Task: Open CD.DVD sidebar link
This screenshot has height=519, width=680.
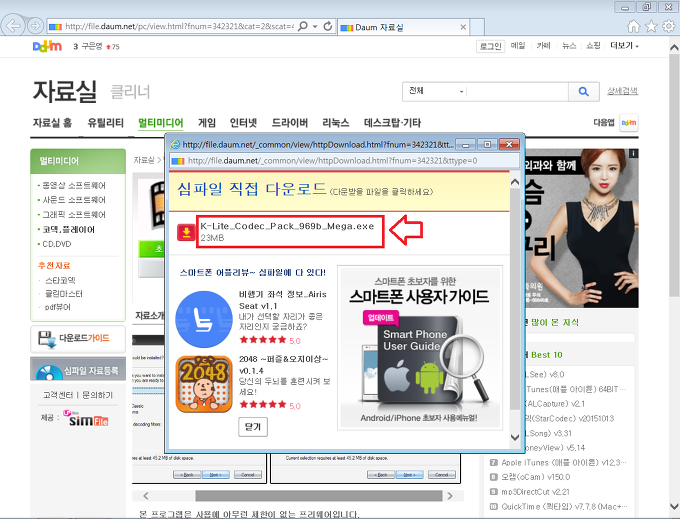Action: click(x=57, y=244)
